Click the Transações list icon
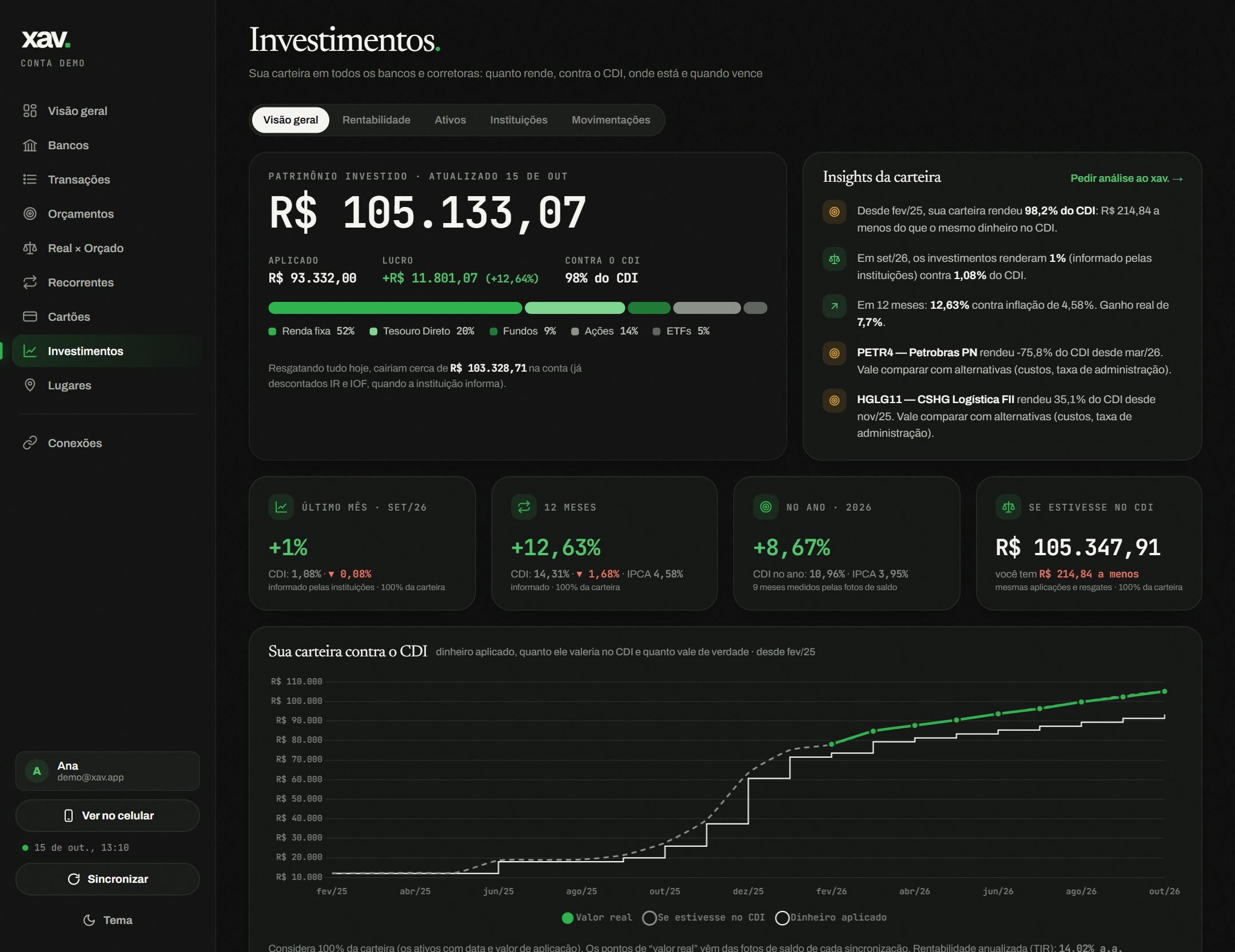 pos(30,180)
